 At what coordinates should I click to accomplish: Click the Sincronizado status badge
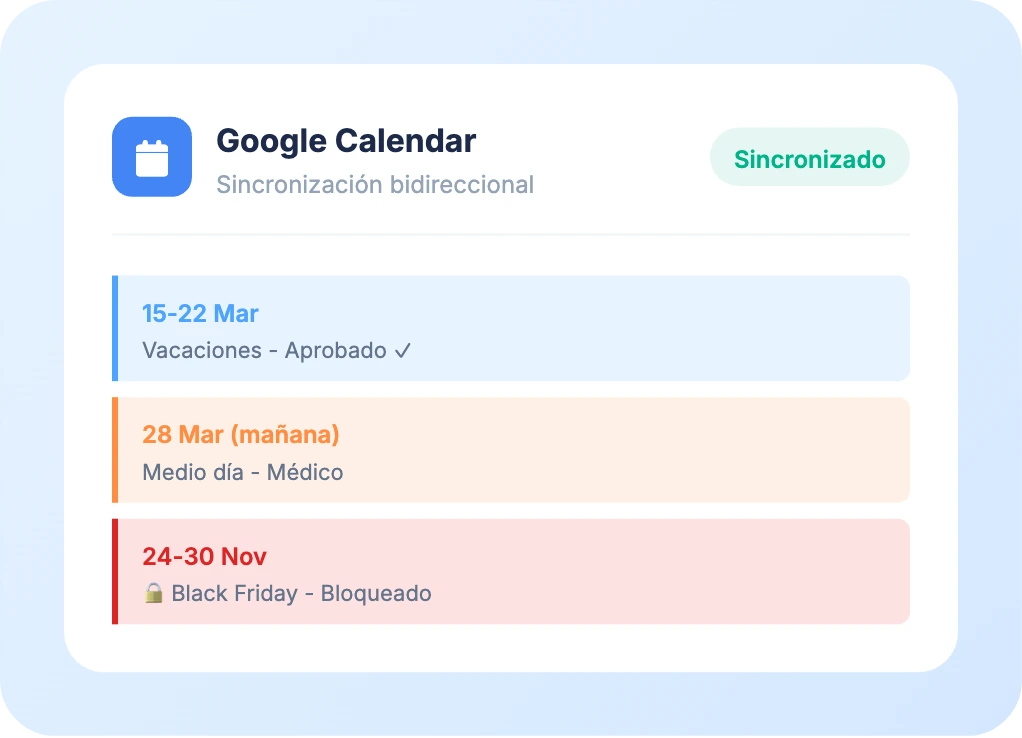coord(809,158)
